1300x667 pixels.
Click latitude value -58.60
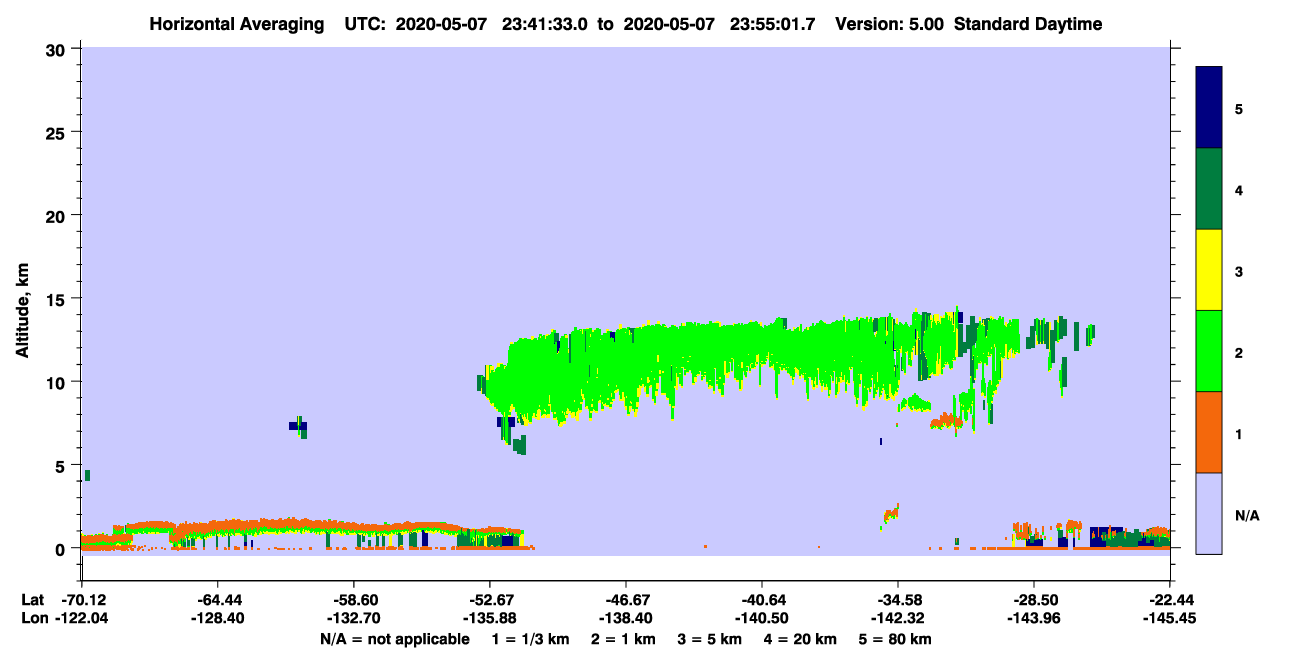(x=354, y=599)
